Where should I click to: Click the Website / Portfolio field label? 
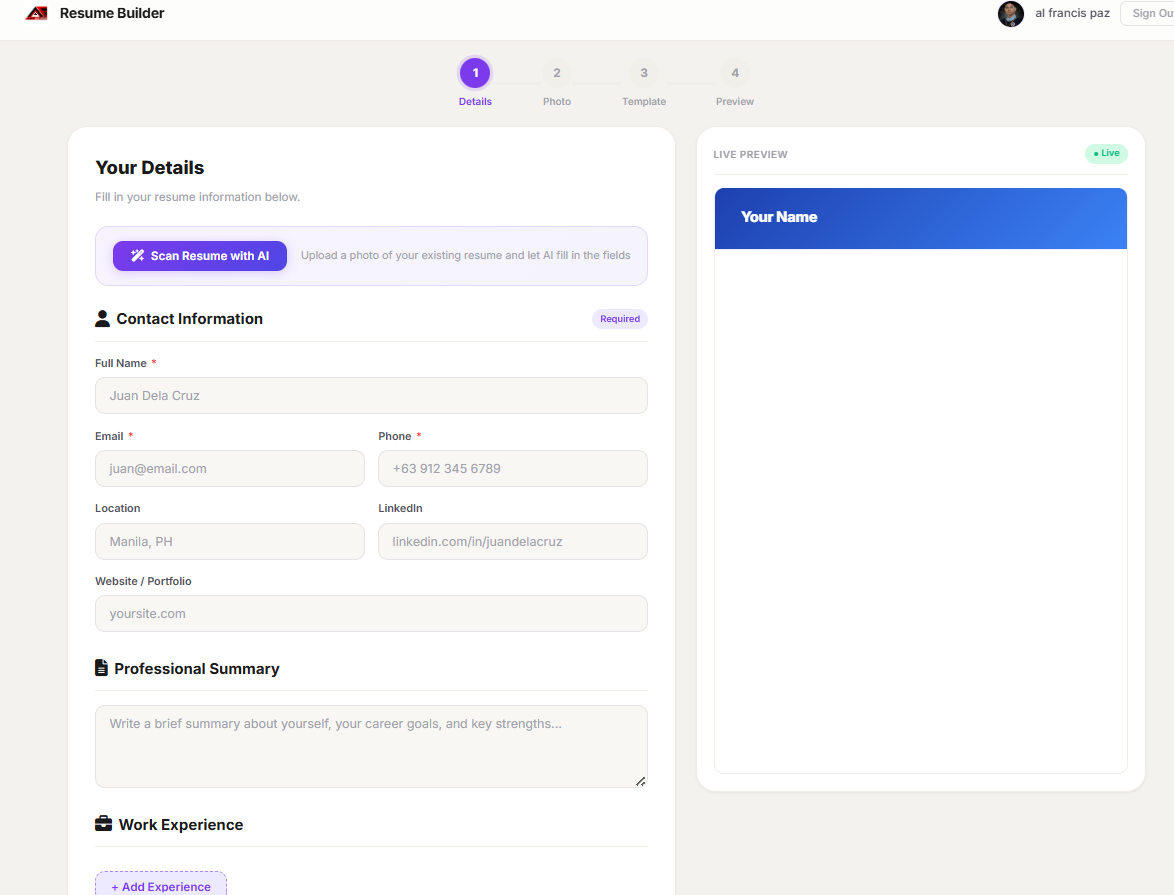click(x=143, y=581)
